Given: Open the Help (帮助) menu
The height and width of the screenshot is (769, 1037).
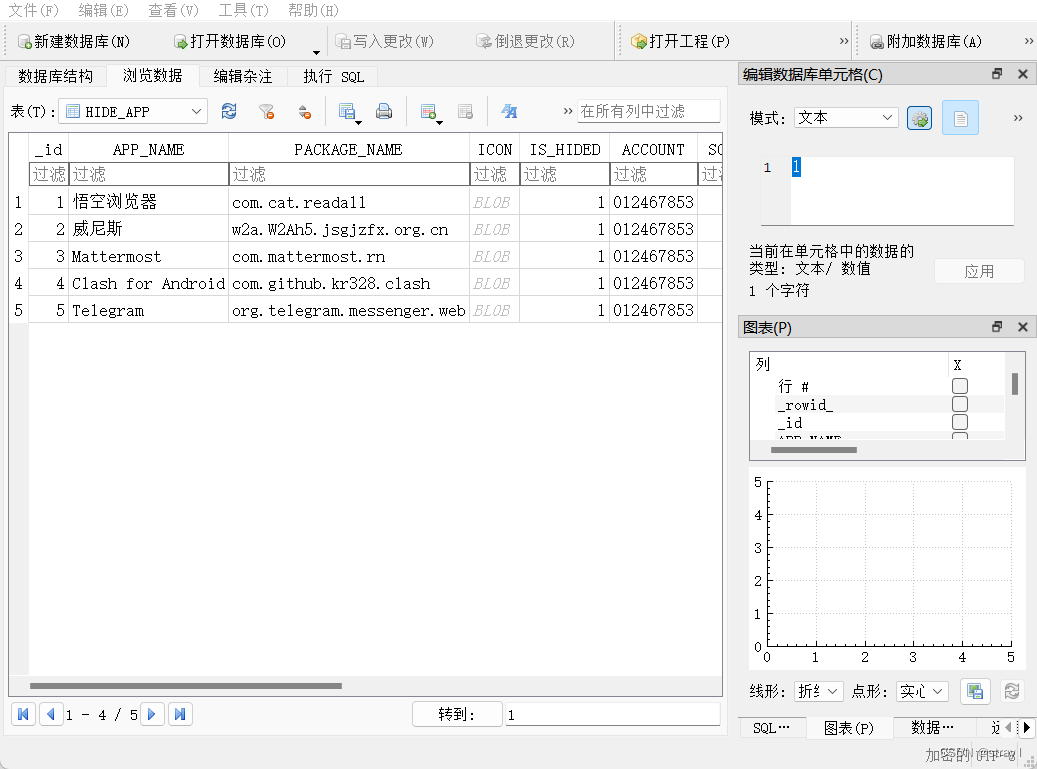Looking at the screenshot, I should click(313, 10).
